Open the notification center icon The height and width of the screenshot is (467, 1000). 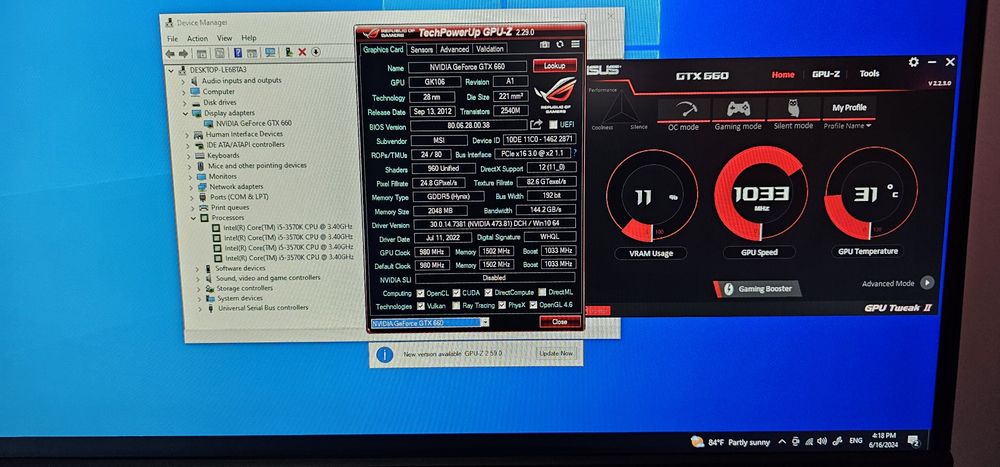pos(913,441)
